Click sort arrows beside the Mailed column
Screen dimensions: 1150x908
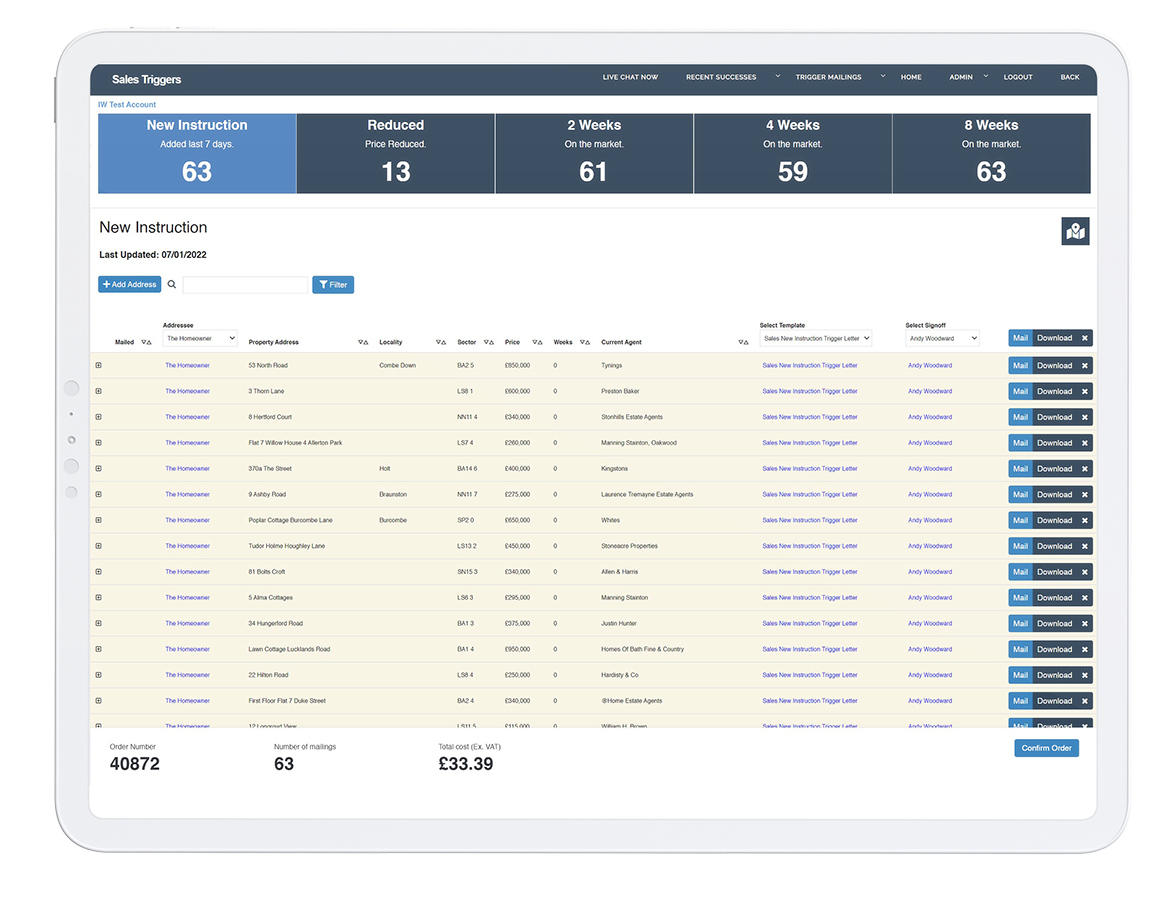pos(146,342)
